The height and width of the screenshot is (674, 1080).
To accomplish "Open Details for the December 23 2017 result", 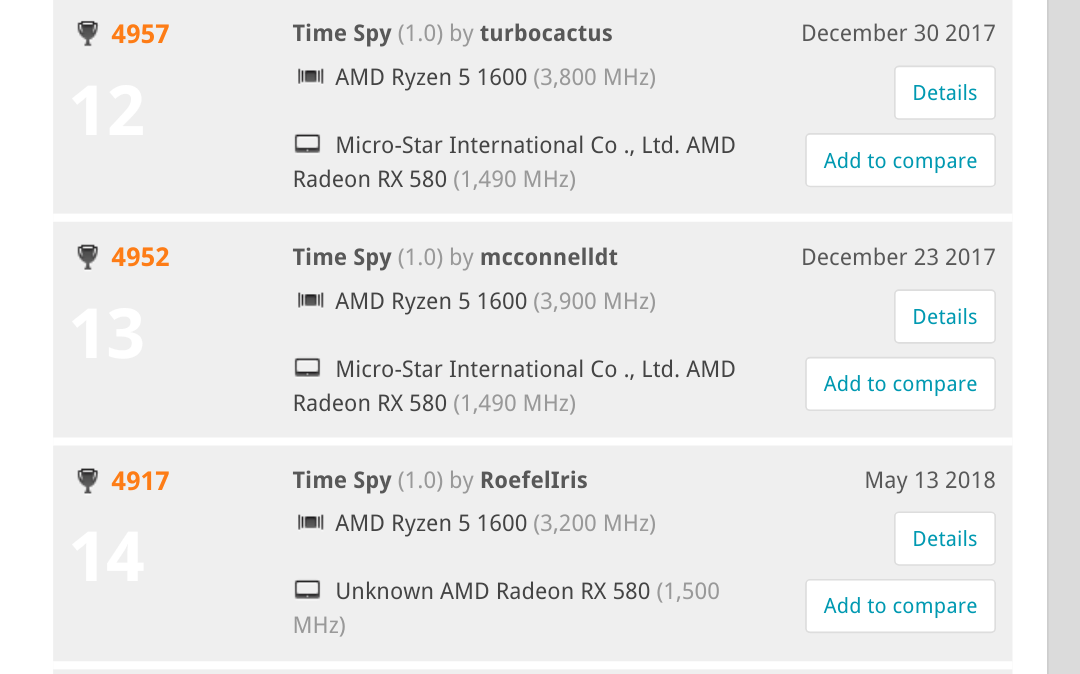I will point(944,317).
